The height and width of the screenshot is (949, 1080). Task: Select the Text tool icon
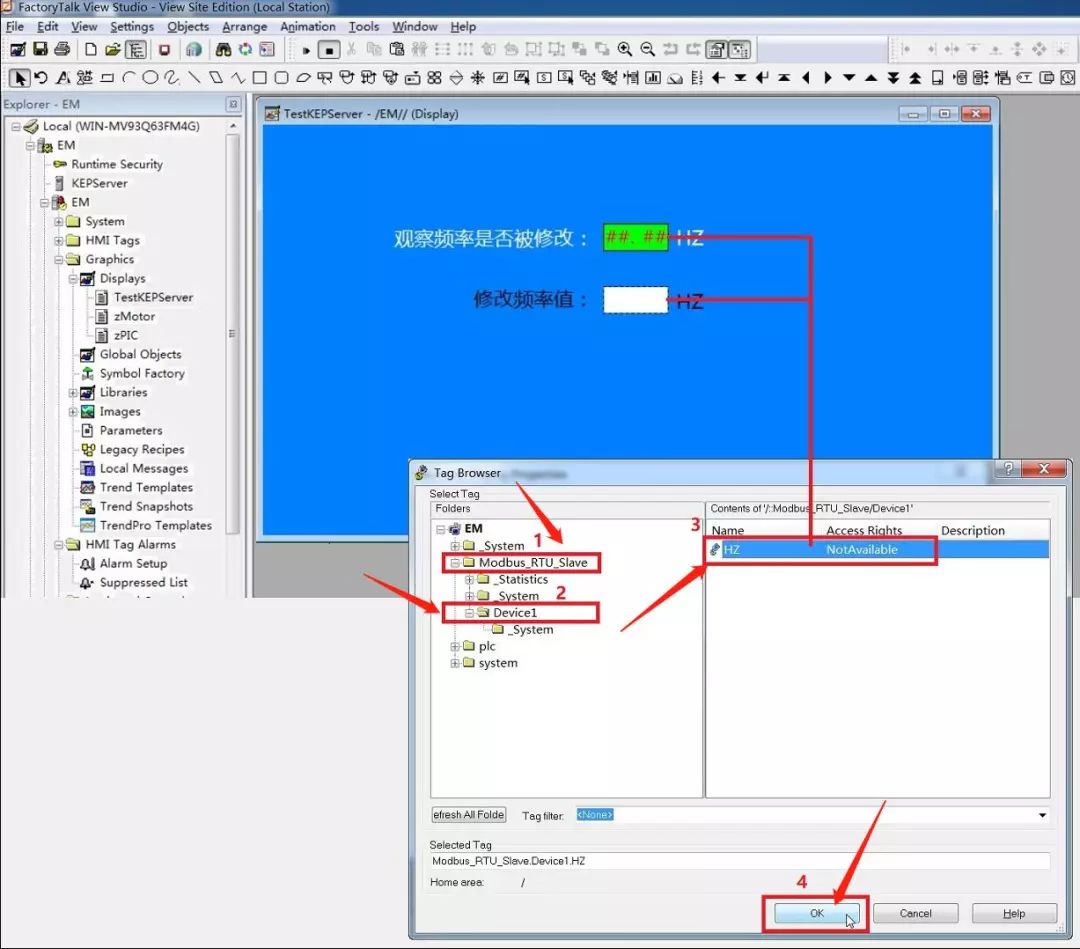63,78
